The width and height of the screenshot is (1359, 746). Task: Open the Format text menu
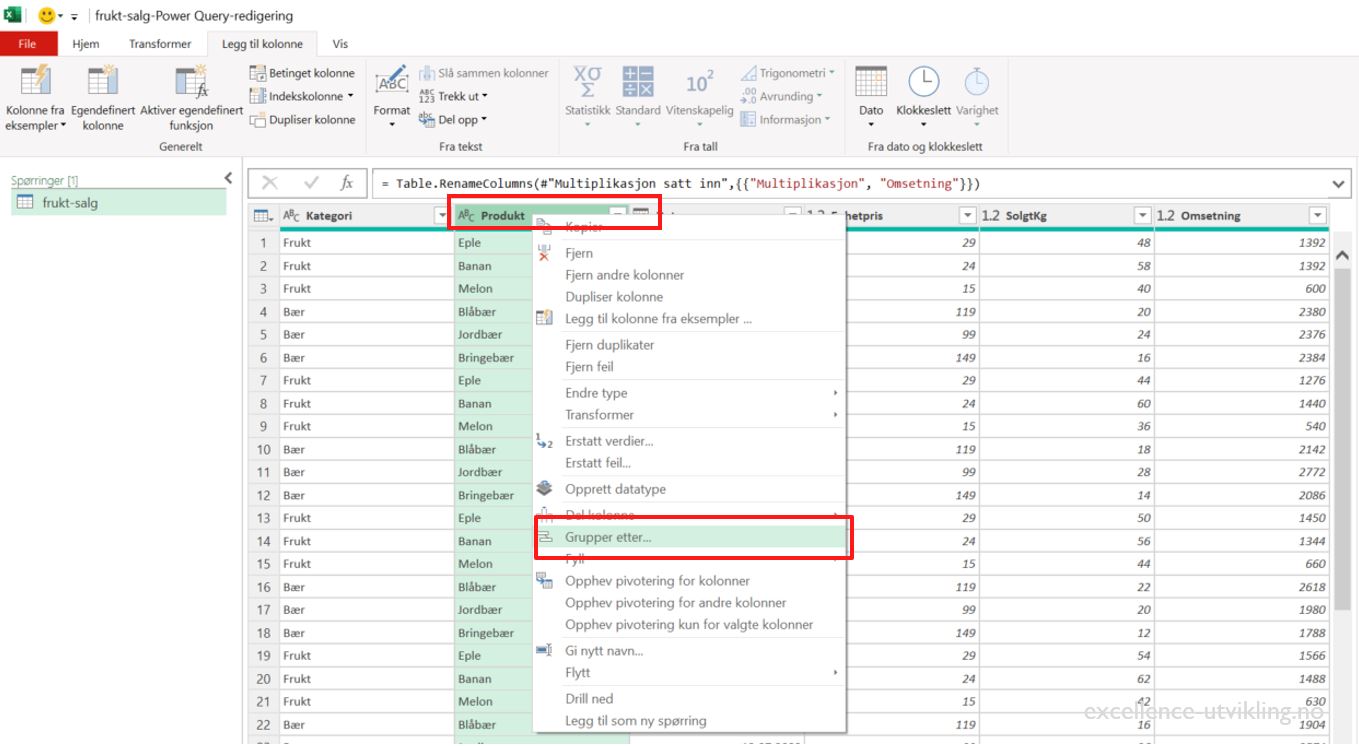coord(392,97)
